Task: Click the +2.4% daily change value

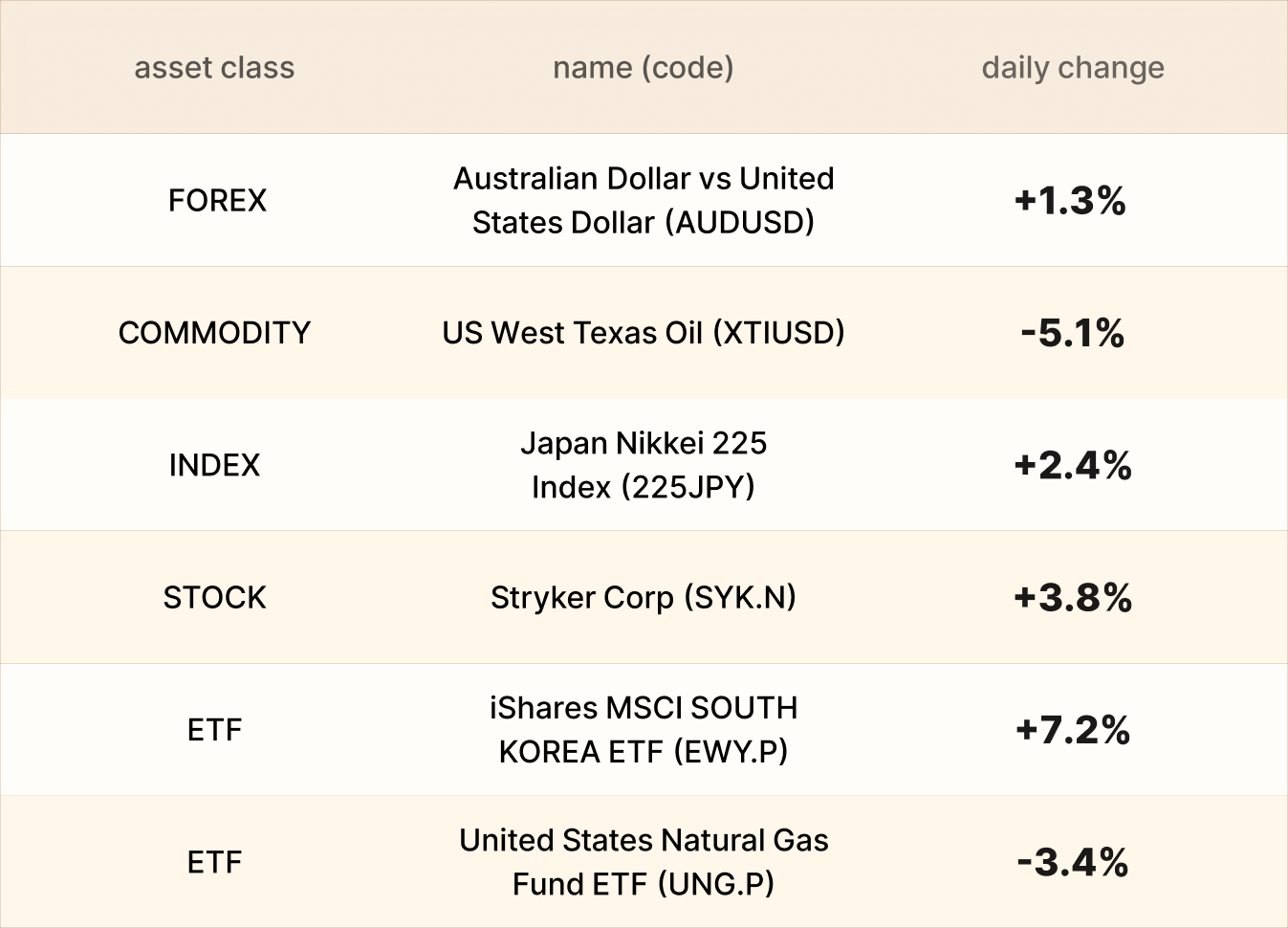Action: [1072, 466]
